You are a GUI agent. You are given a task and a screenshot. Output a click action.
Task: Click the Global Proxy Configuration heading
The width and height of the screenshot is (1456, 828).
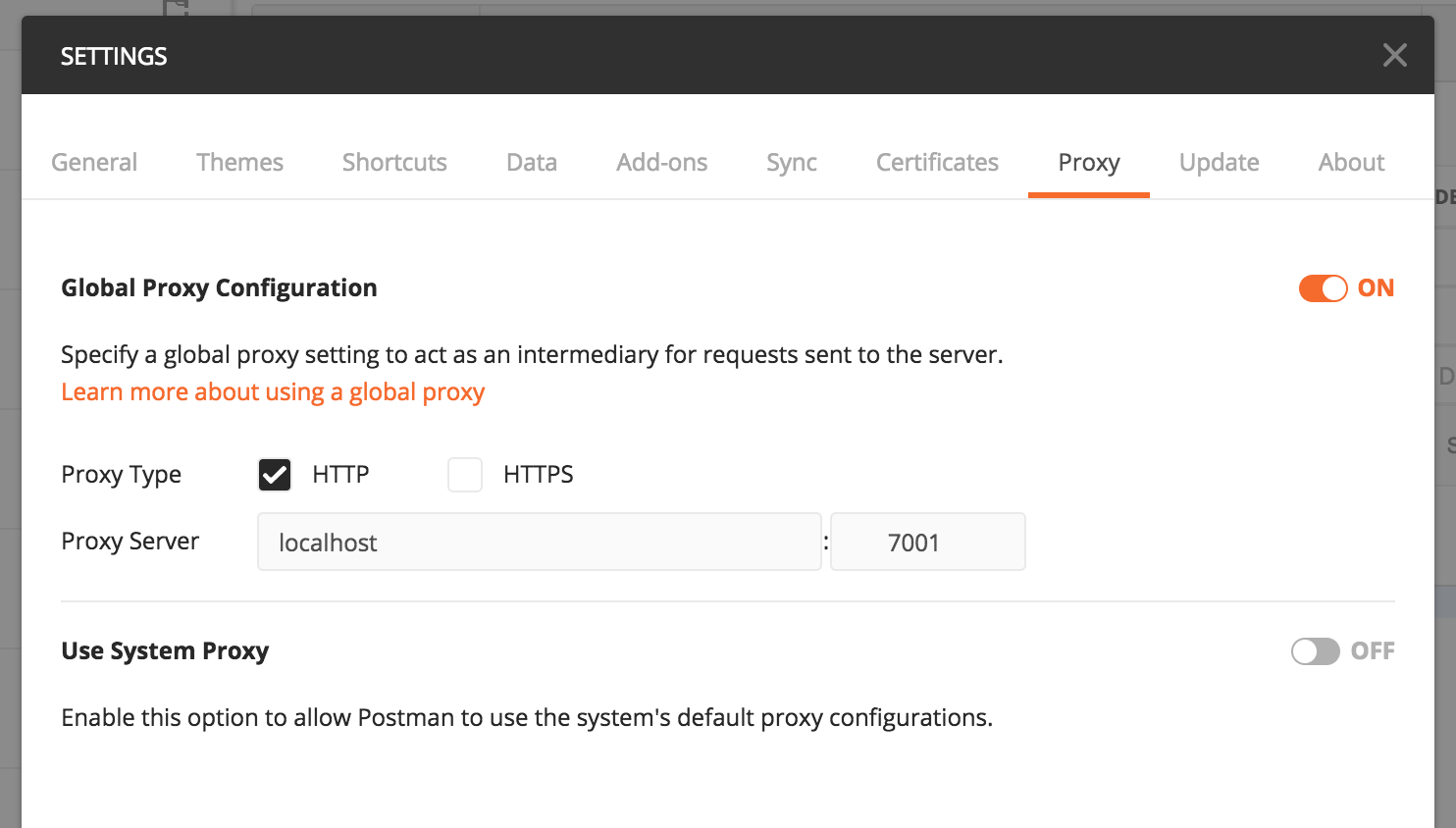click(x=219, y=288)
